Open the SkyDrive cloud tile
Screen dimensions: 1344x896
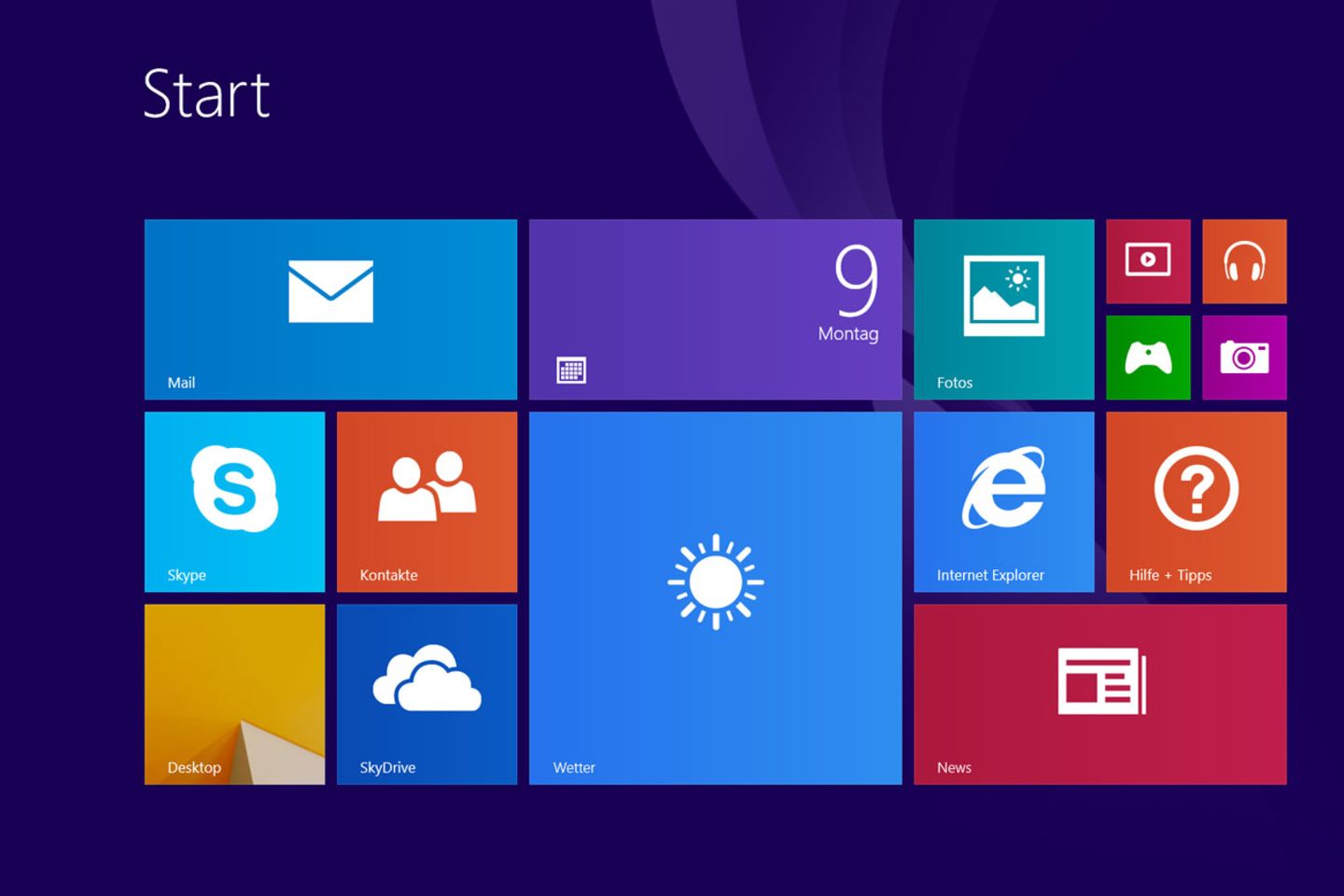coord(427,693)
